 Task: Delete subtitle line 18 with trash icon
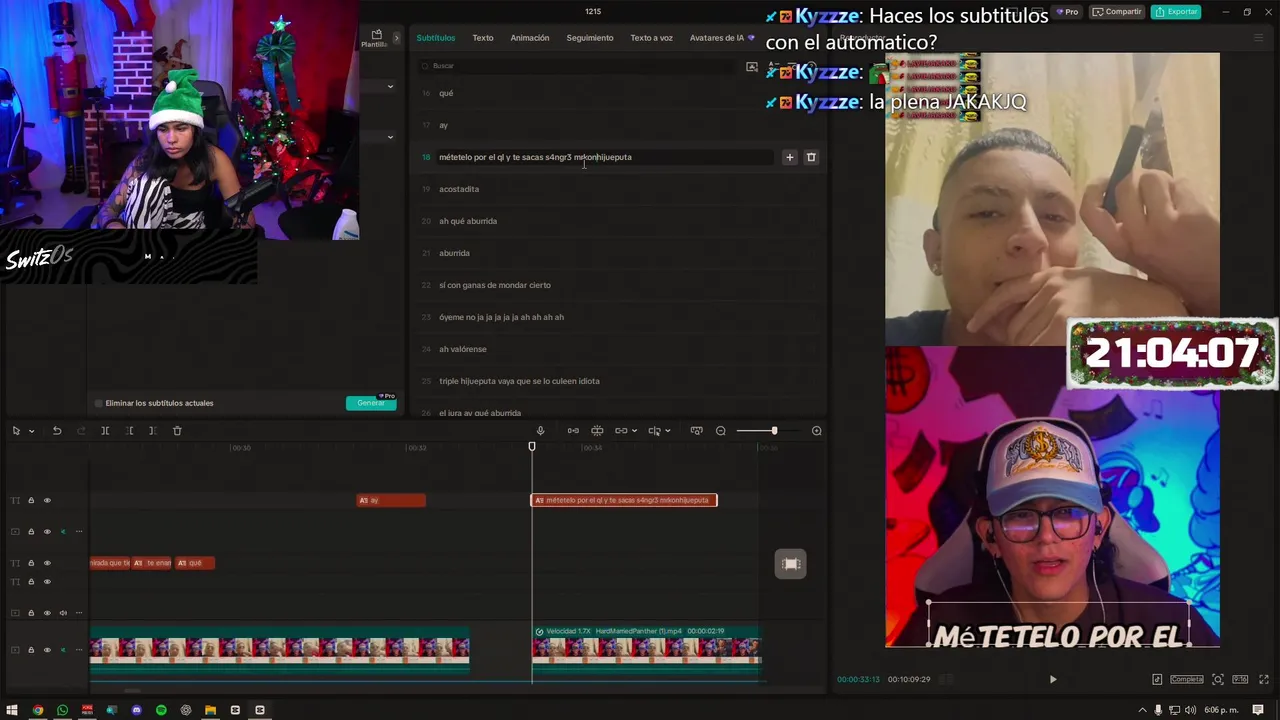coord(811,157)
